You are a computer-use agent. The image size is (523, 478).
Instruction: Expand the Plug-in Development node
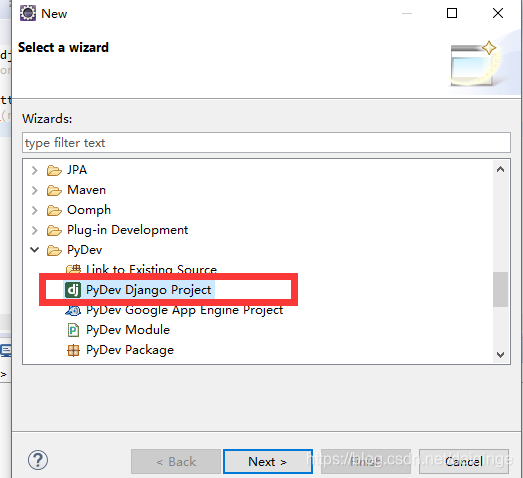[x=34, y=230]
